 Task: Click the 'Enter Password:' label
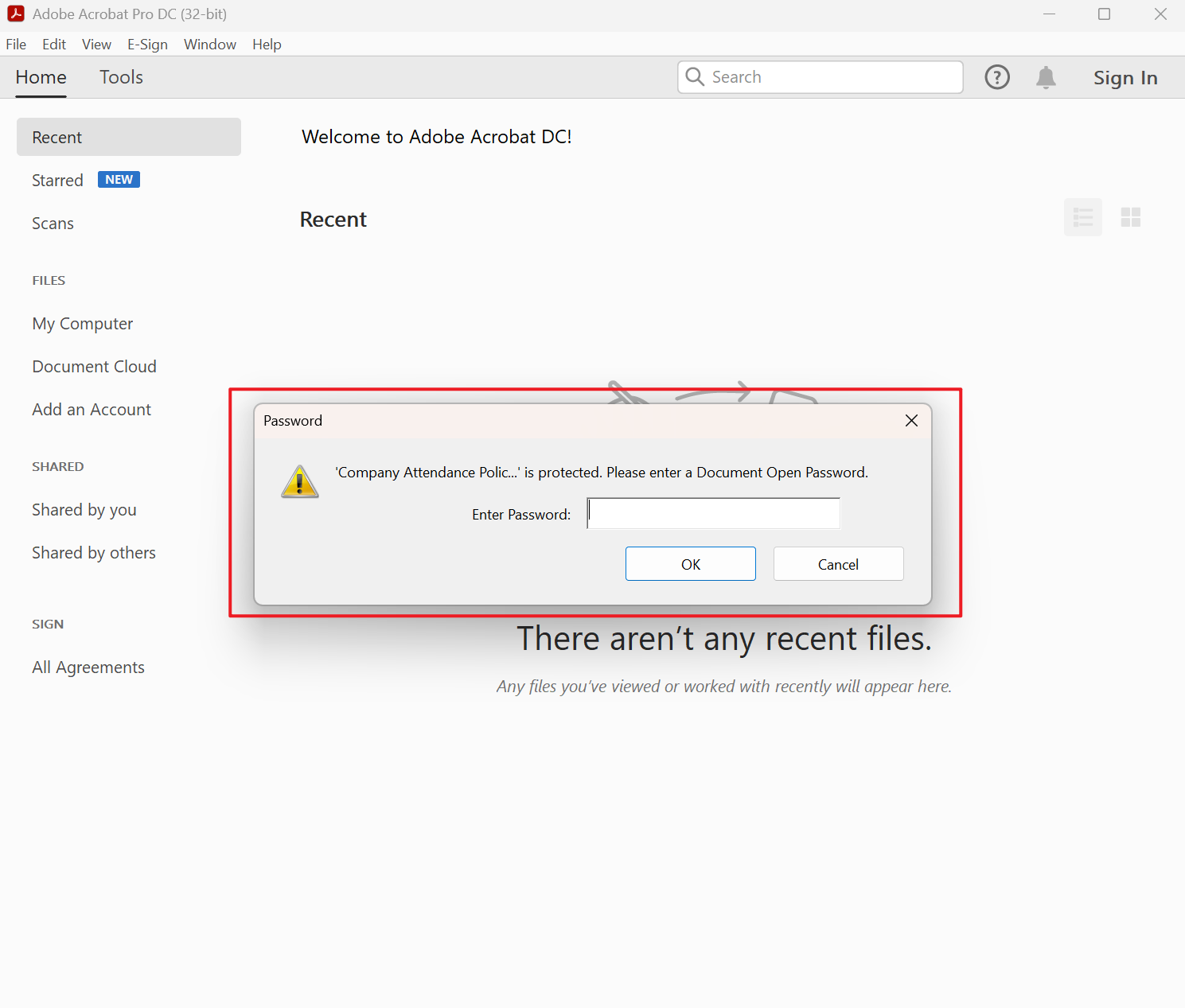521,515
